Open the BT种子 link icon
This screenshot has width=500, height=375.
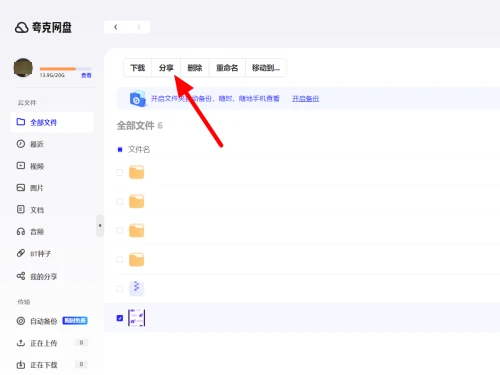[21, 253]
